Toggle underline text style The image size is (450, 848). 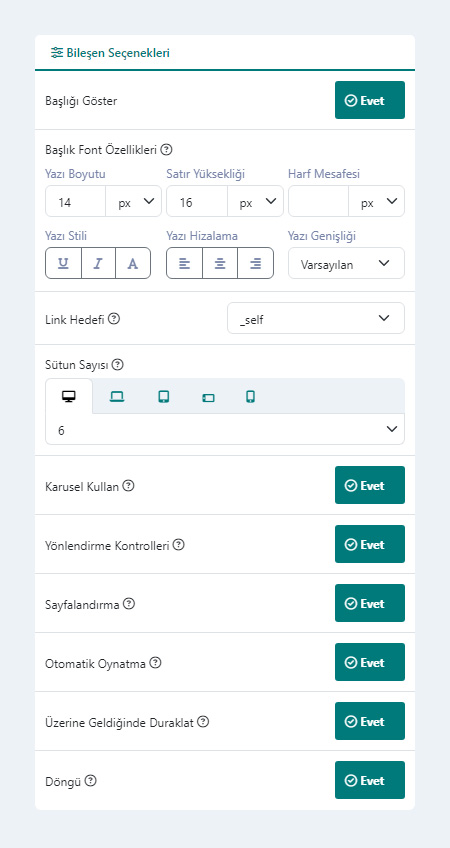[x=63, y=263]
